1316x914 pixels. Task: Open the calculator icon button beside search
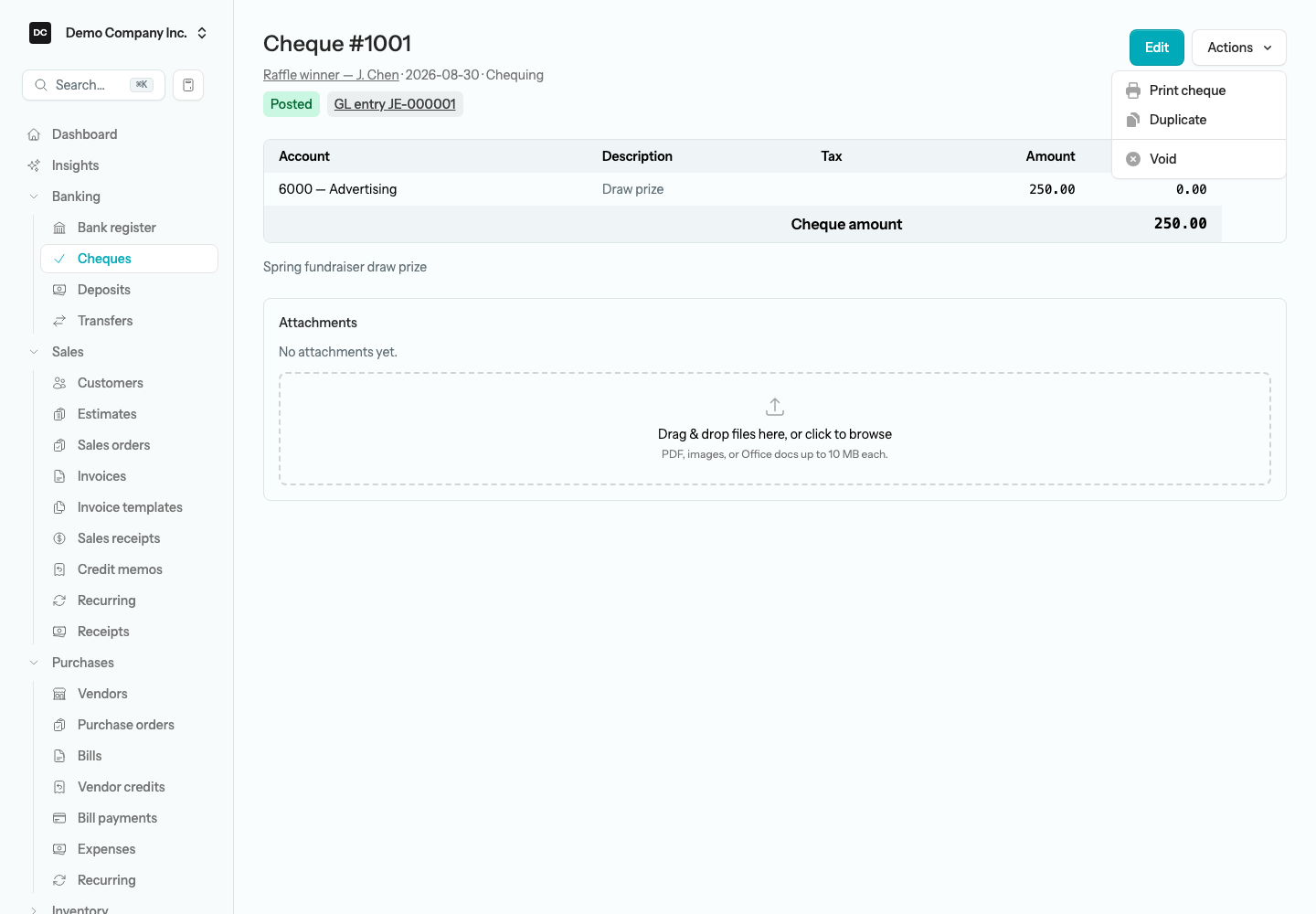188,85
